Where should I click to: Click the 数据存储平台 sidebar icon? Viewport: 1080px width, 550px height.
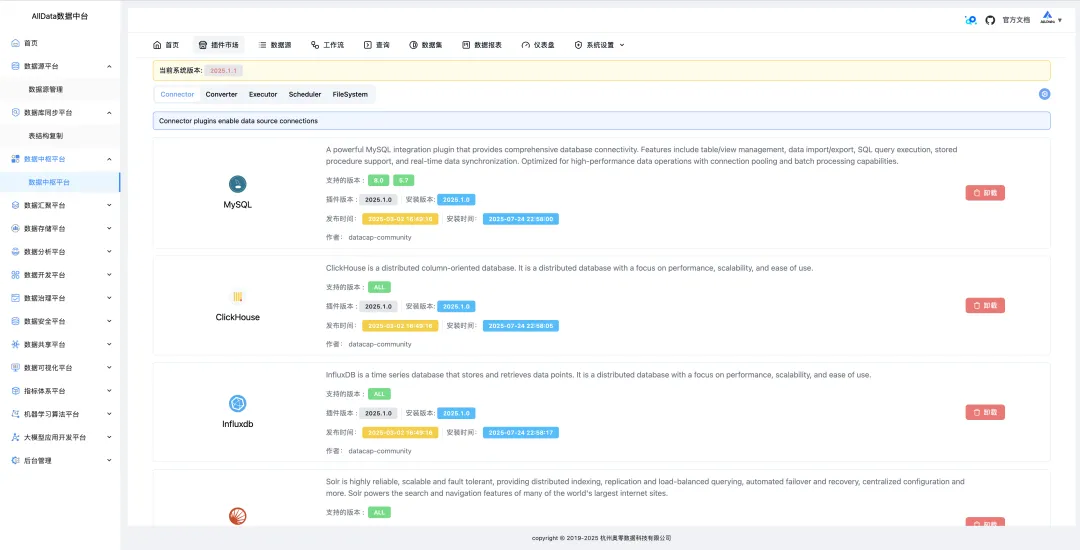tap(15, 229)
